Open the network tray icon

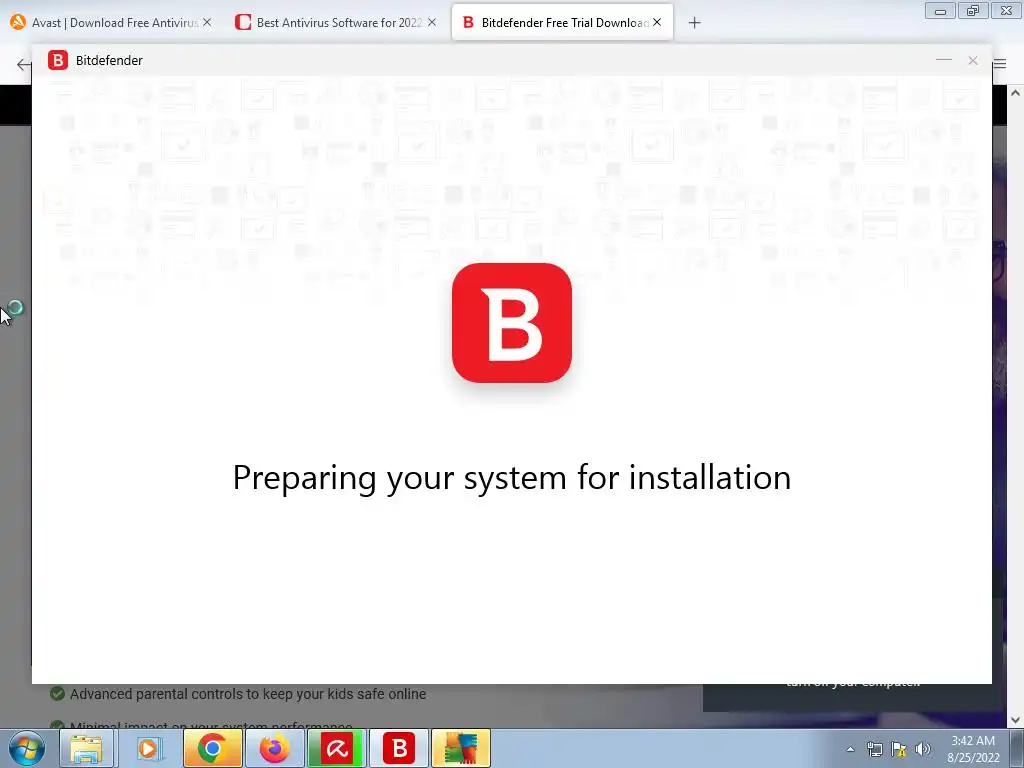click(874, 749)
